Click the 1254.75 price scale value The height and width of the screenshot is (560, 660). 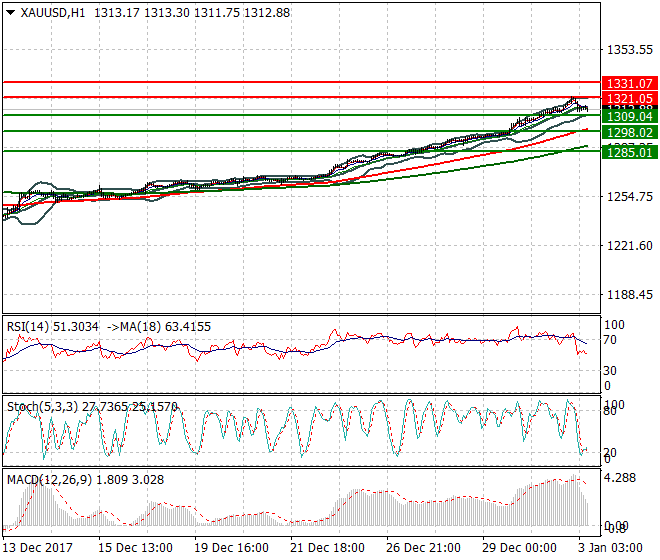630,197
